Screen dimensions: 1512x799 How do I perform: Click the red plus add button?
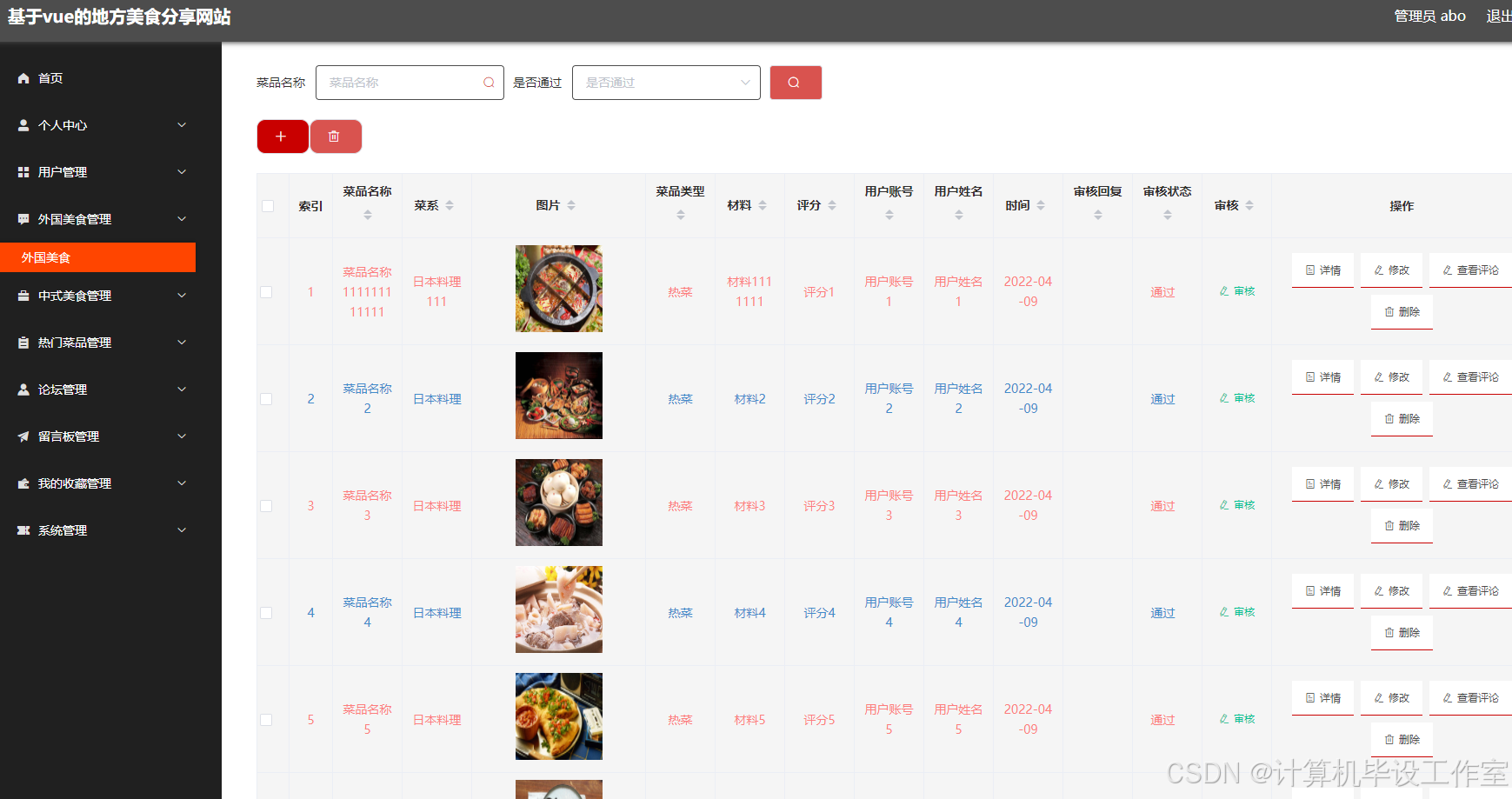(x=283, y=136)
